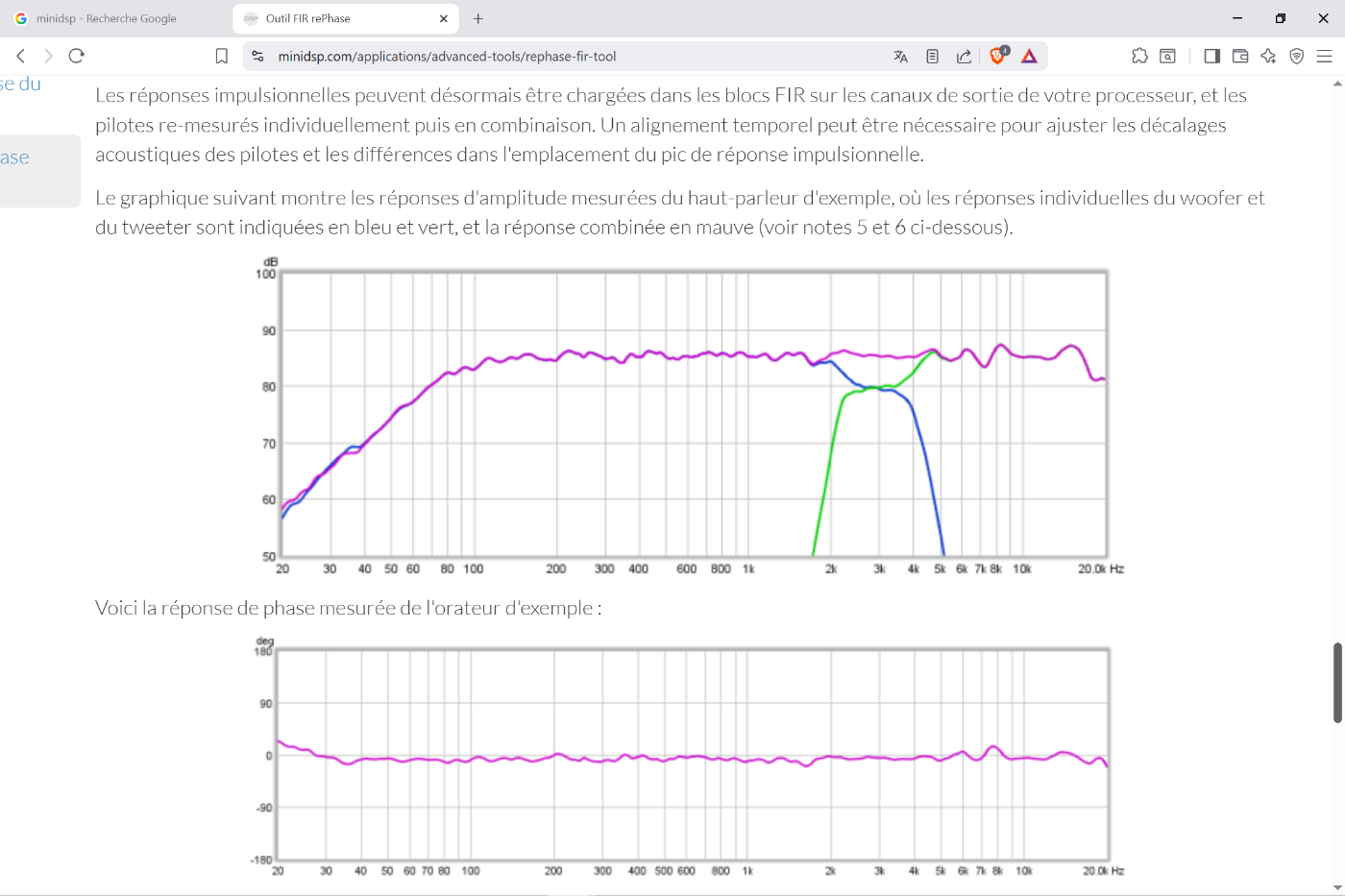Open a new browser tab
The image size is (1345, 896).
(478, 18)
